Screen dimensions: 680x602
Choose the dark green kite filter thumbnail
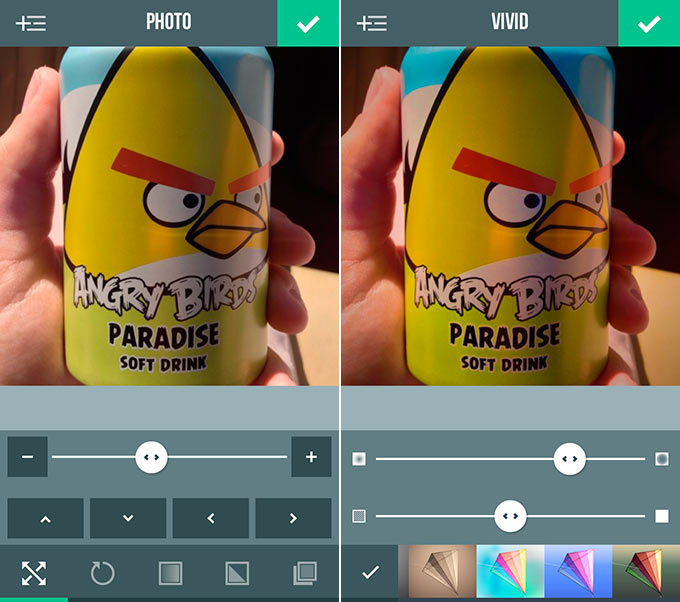tap(646, 572)
